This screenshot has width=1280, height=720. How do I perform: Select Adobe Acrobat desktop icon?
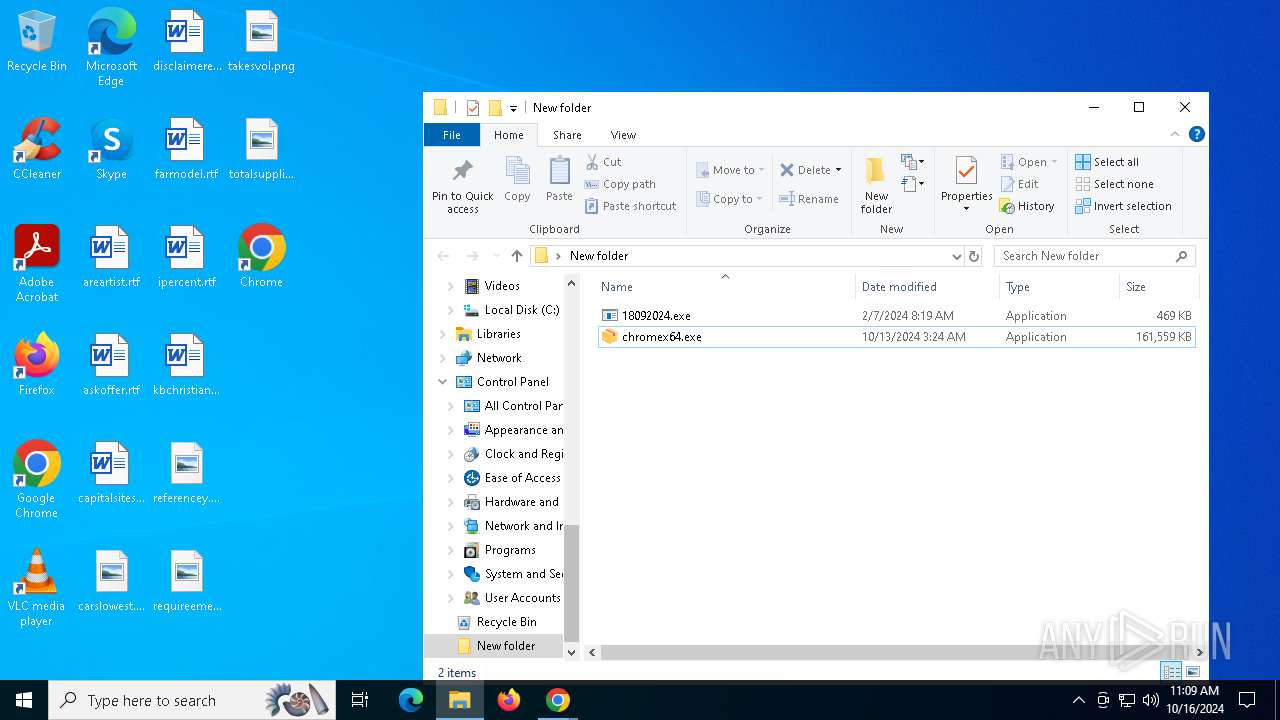click(36, 264)
